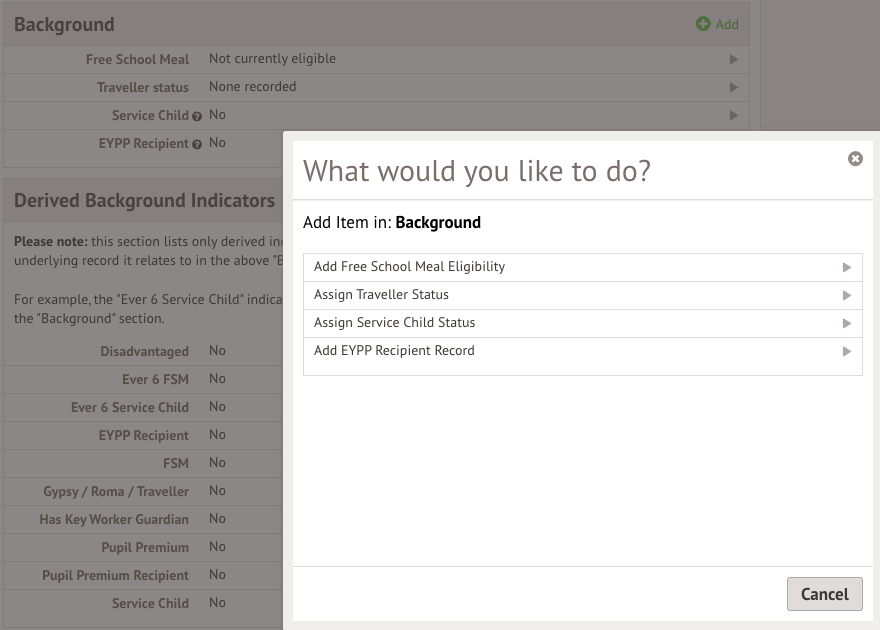
Task: Select Add Free School Meal Eligibility option
Action: pyautogui.click(x=409, y=267)
